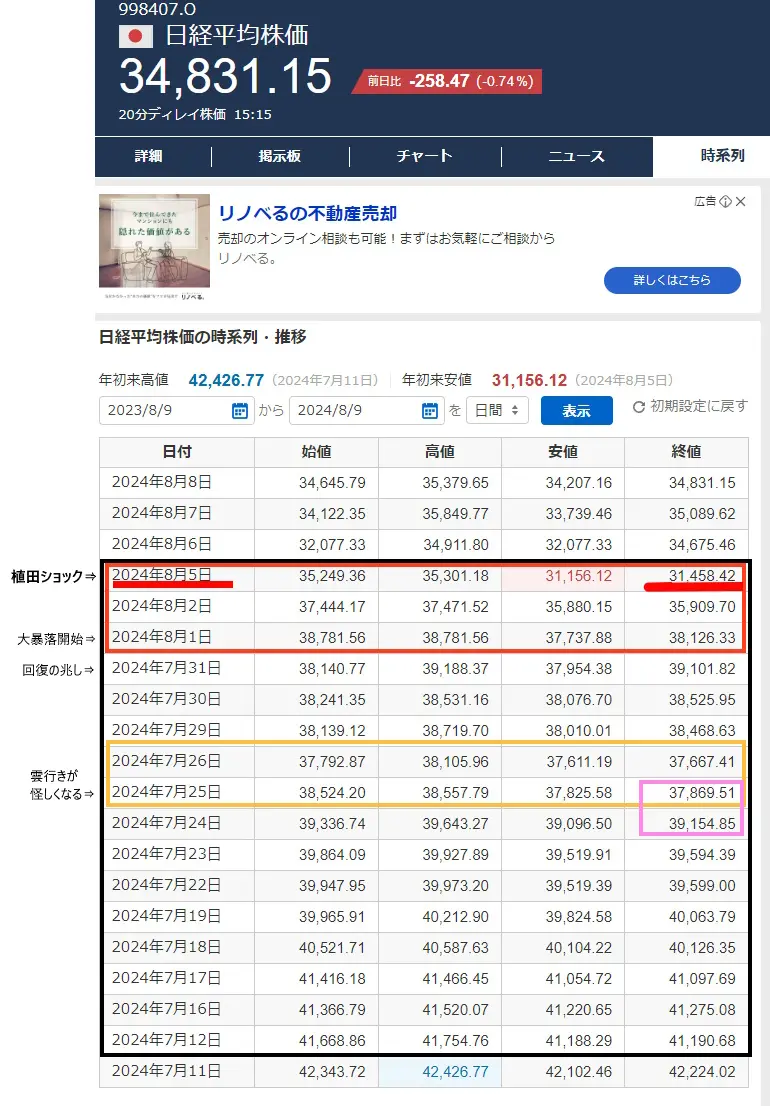Click the start date field showing 2023/8/9
770x1106 pixels.
click(x=165, y=410)
